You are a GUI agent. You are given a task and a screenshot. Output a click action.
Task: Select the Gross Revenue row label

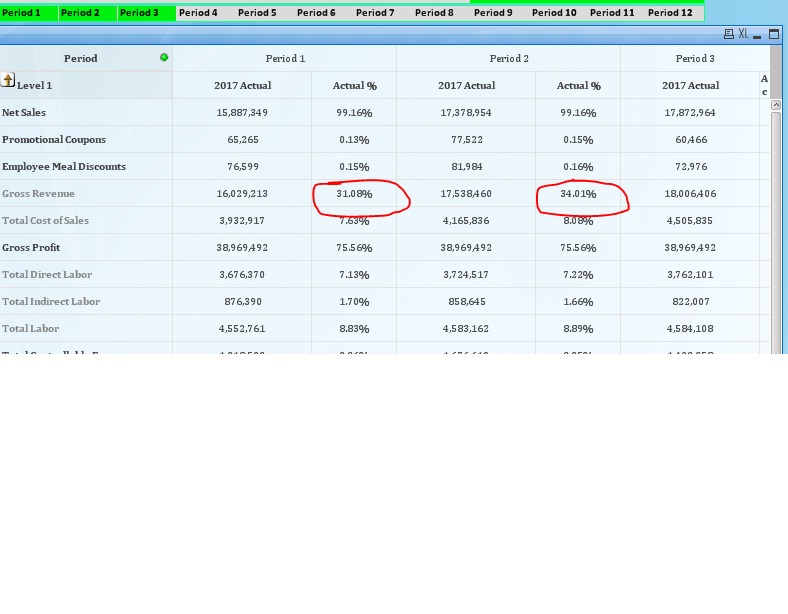coord(38,193)
